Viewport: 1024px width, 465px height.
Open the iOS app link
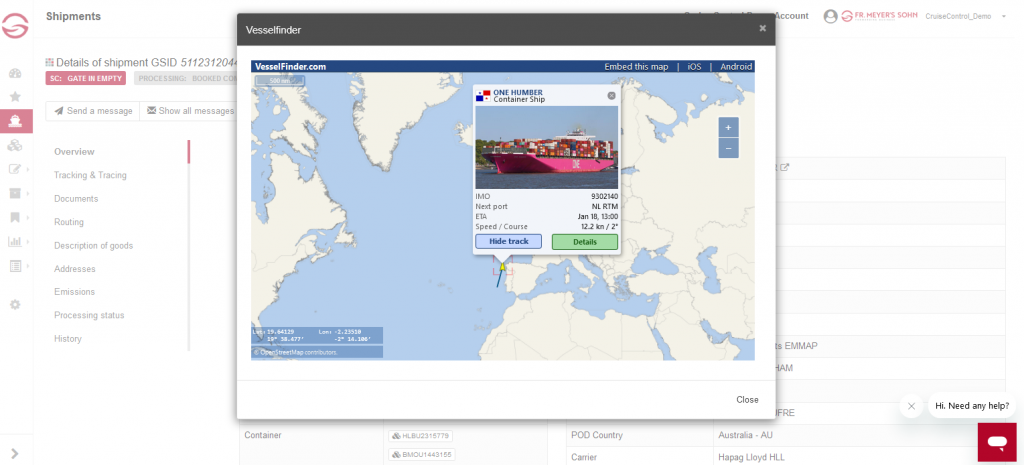click(694, 67)
